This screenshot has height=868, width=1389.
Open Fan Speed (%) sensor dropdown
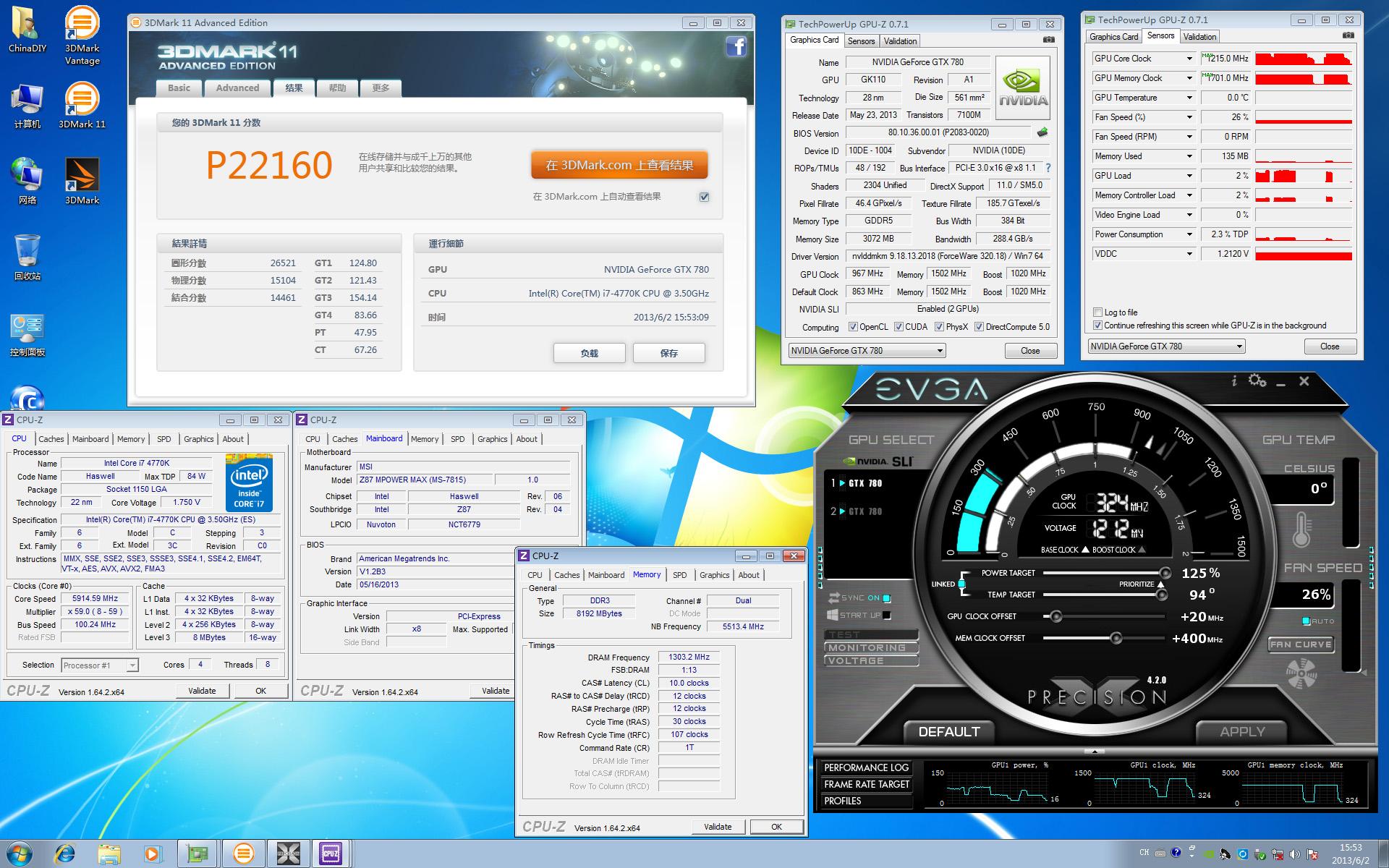(1189, 117)
